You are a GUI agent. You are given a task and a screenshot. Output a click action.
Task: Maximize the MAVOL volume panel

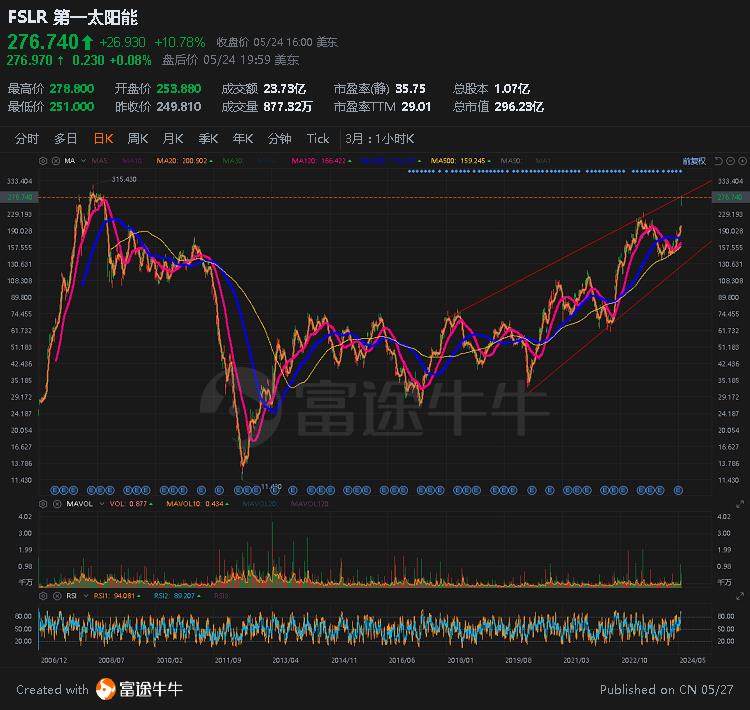point(740,504)
